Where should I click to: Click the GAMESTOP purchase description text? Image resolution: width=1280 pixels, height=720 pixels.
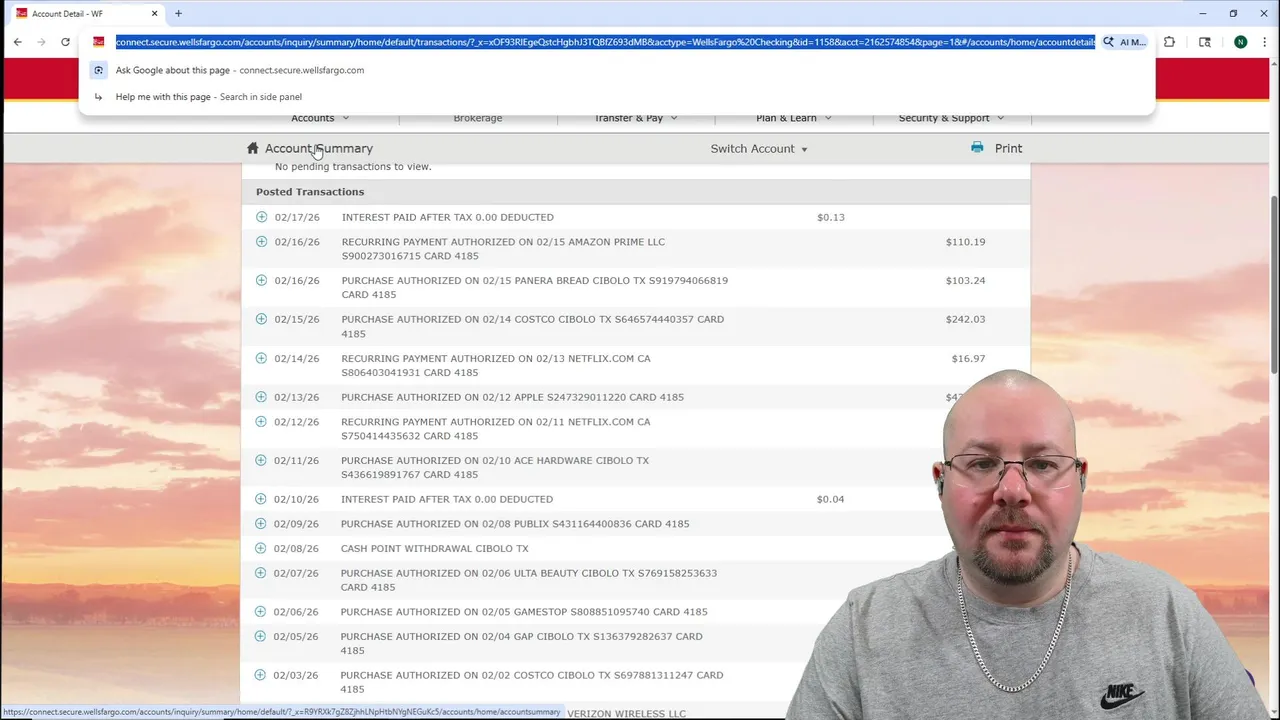click(x=524, y=612)
